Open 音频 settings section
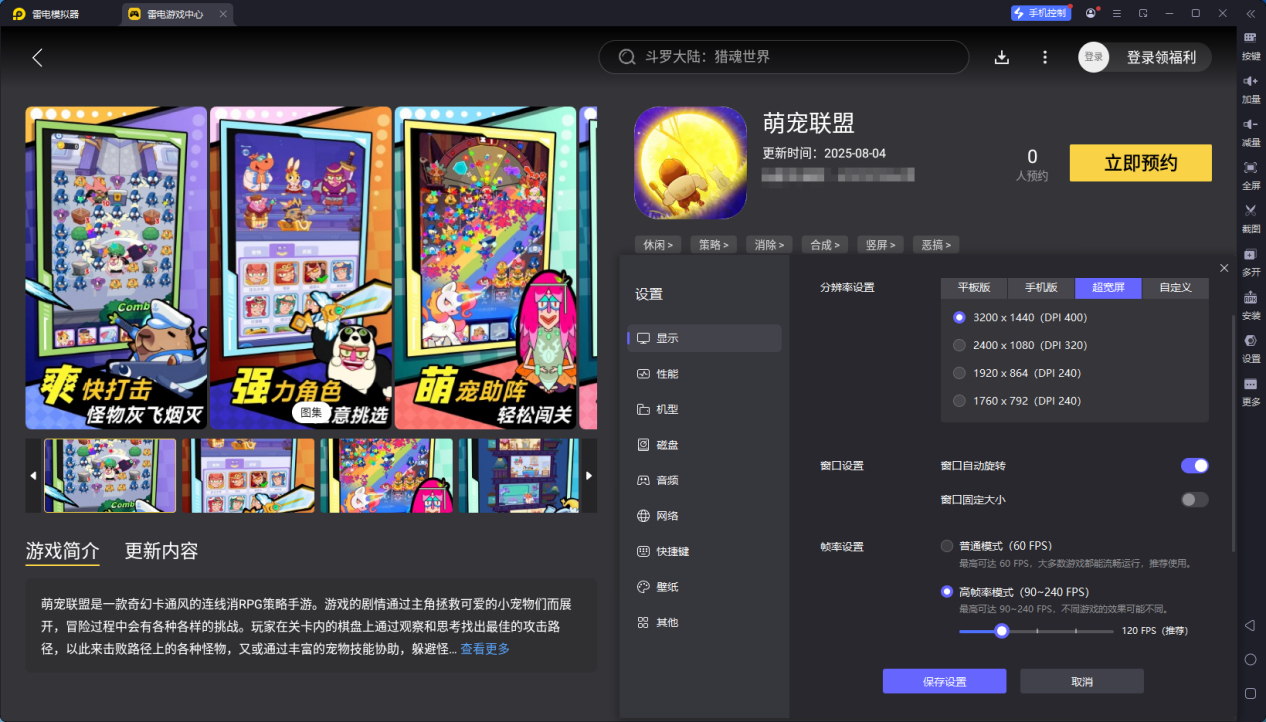The width and height of the screenshot is (1266, 722). 705,480
